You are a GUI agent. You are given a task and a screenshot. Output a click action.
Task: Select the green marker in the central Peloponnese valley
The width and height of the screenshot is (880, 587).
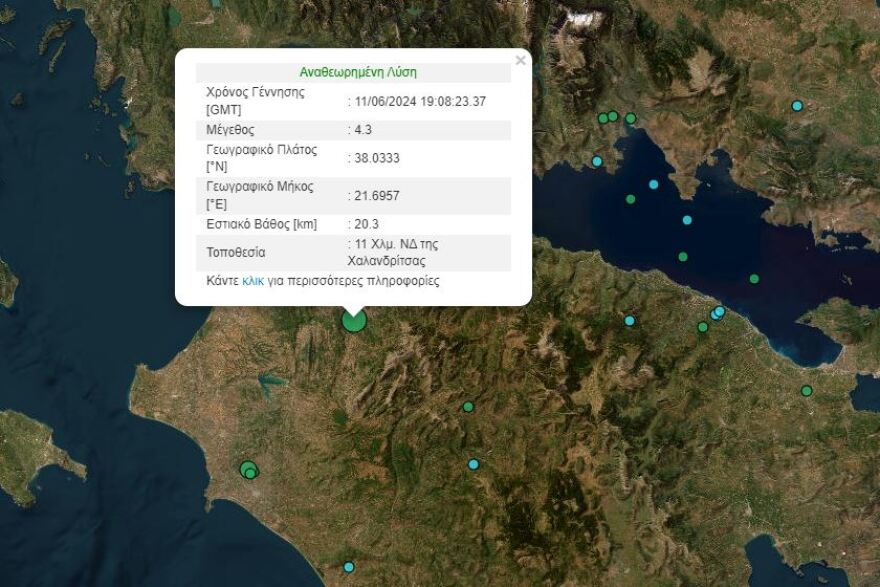tap(468, 406)
